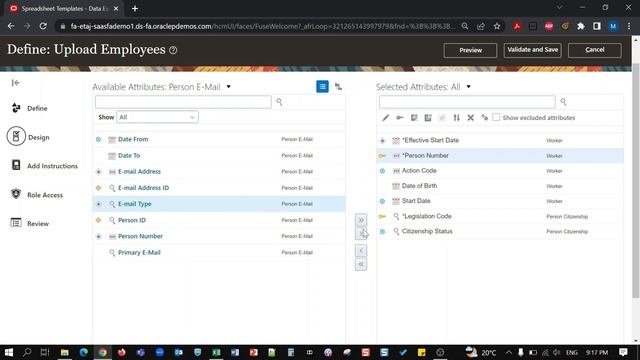Click the browser back arrow
Screen dimensions: 640x360
pos(11,26)
